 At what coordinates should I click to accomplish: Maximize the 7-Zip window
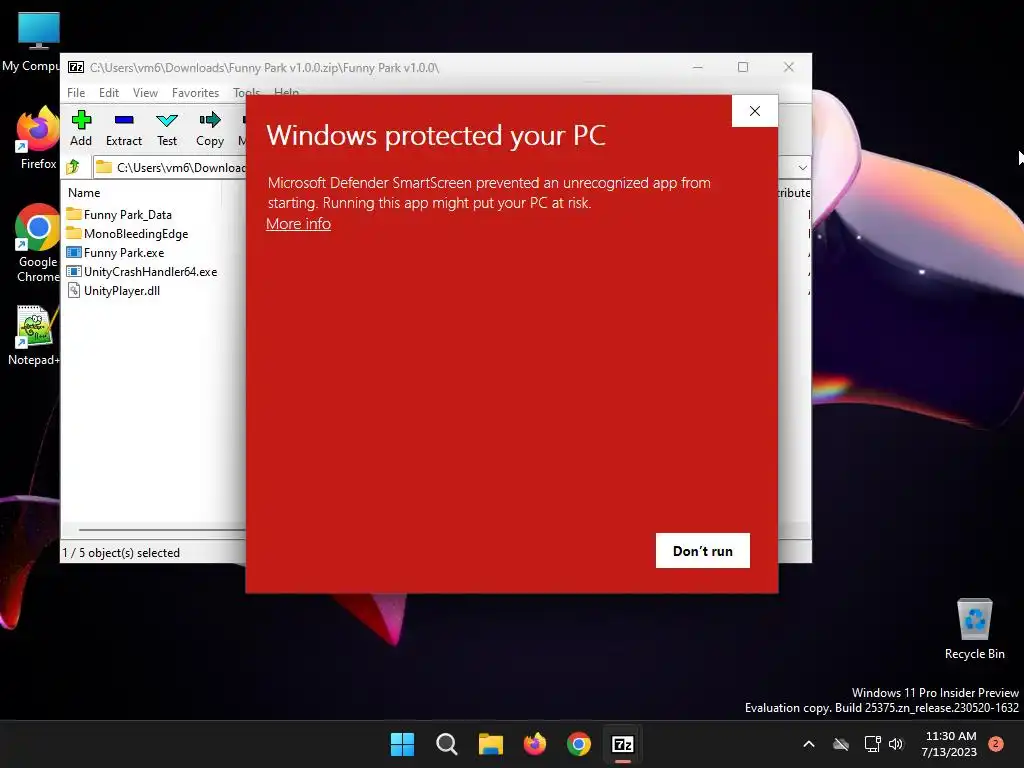[743, 67]
